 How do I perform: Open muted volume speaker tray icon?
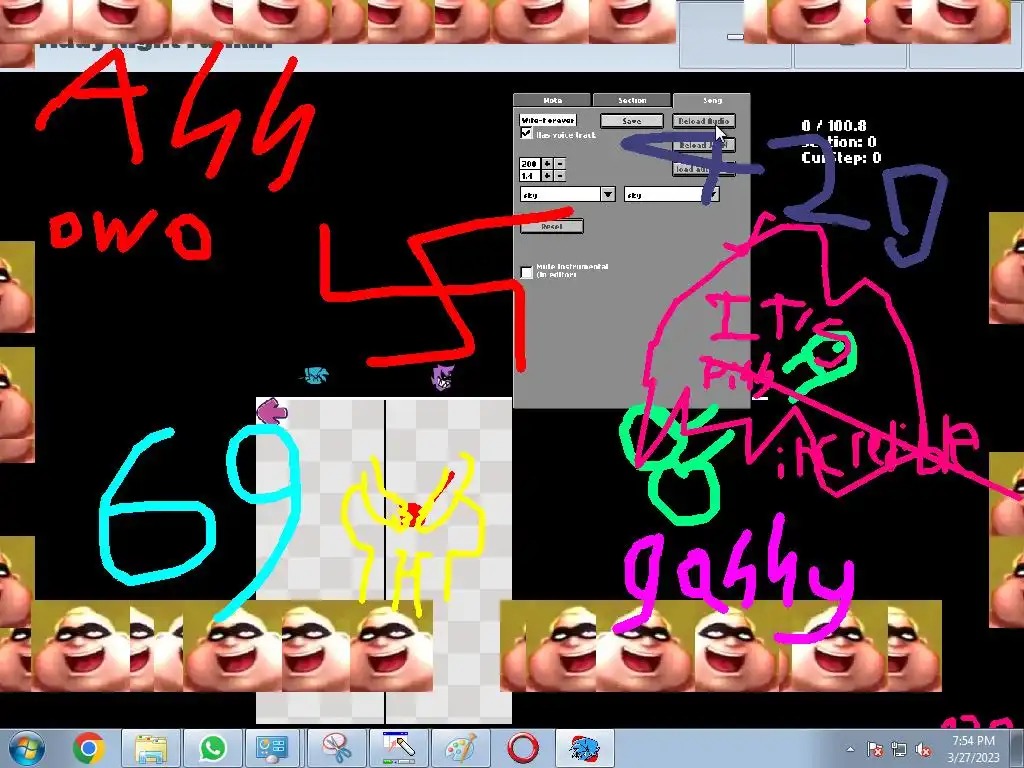coord(923,749)
